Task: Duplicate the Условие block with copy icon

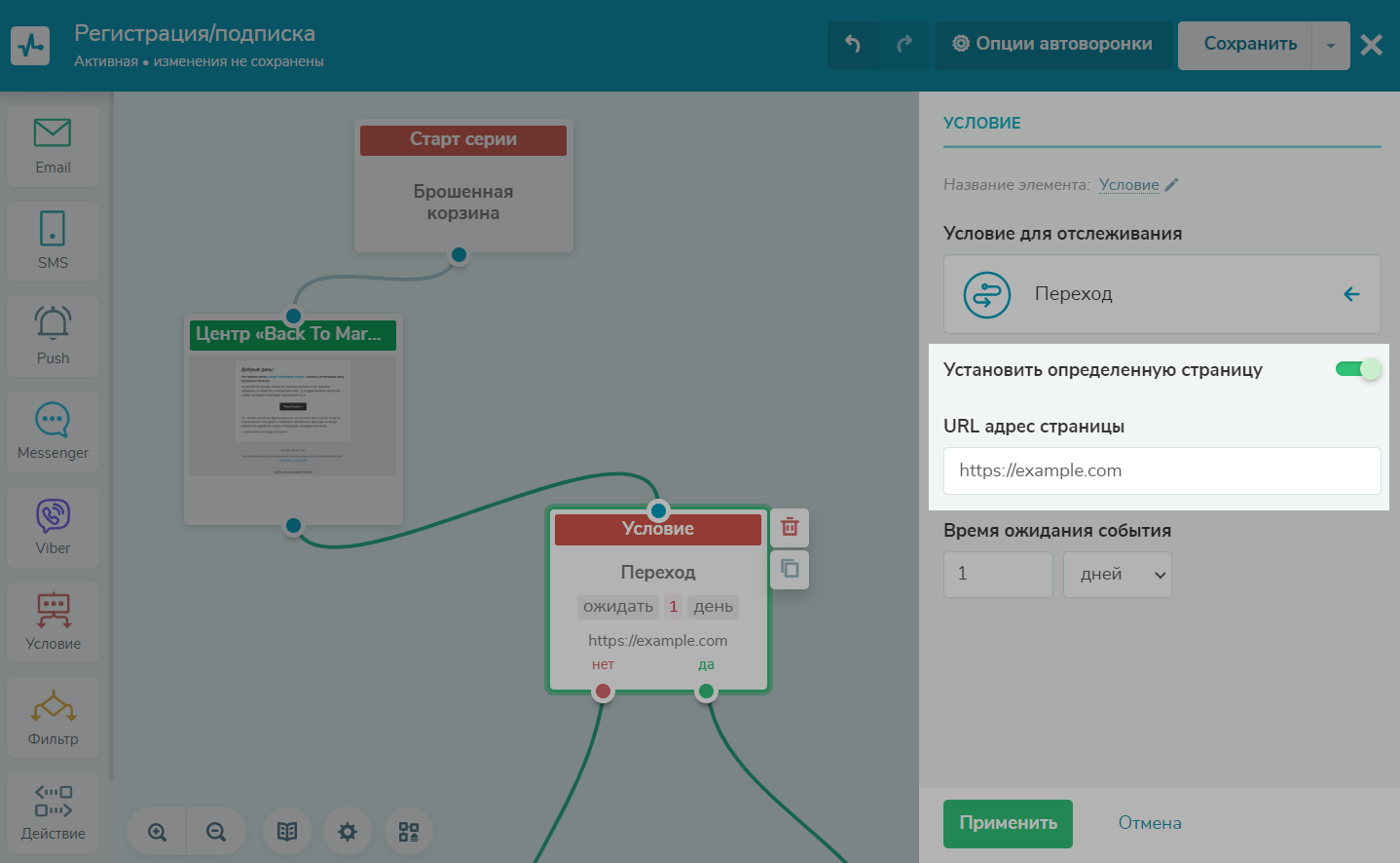Action: pos(790,569)
